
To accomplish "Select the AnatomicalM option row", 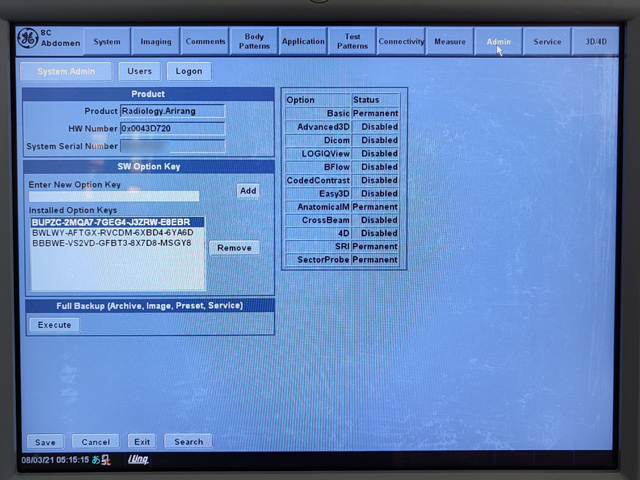I will point(342,207).
